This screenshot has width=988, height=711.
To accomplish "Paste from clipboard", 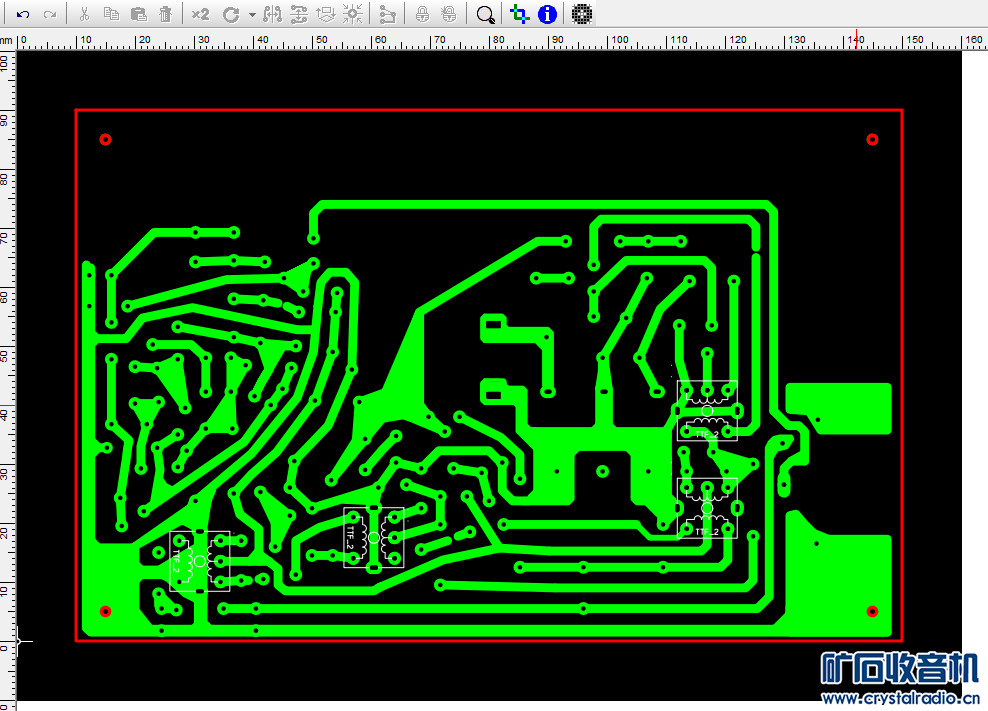I will click(139, 14).
